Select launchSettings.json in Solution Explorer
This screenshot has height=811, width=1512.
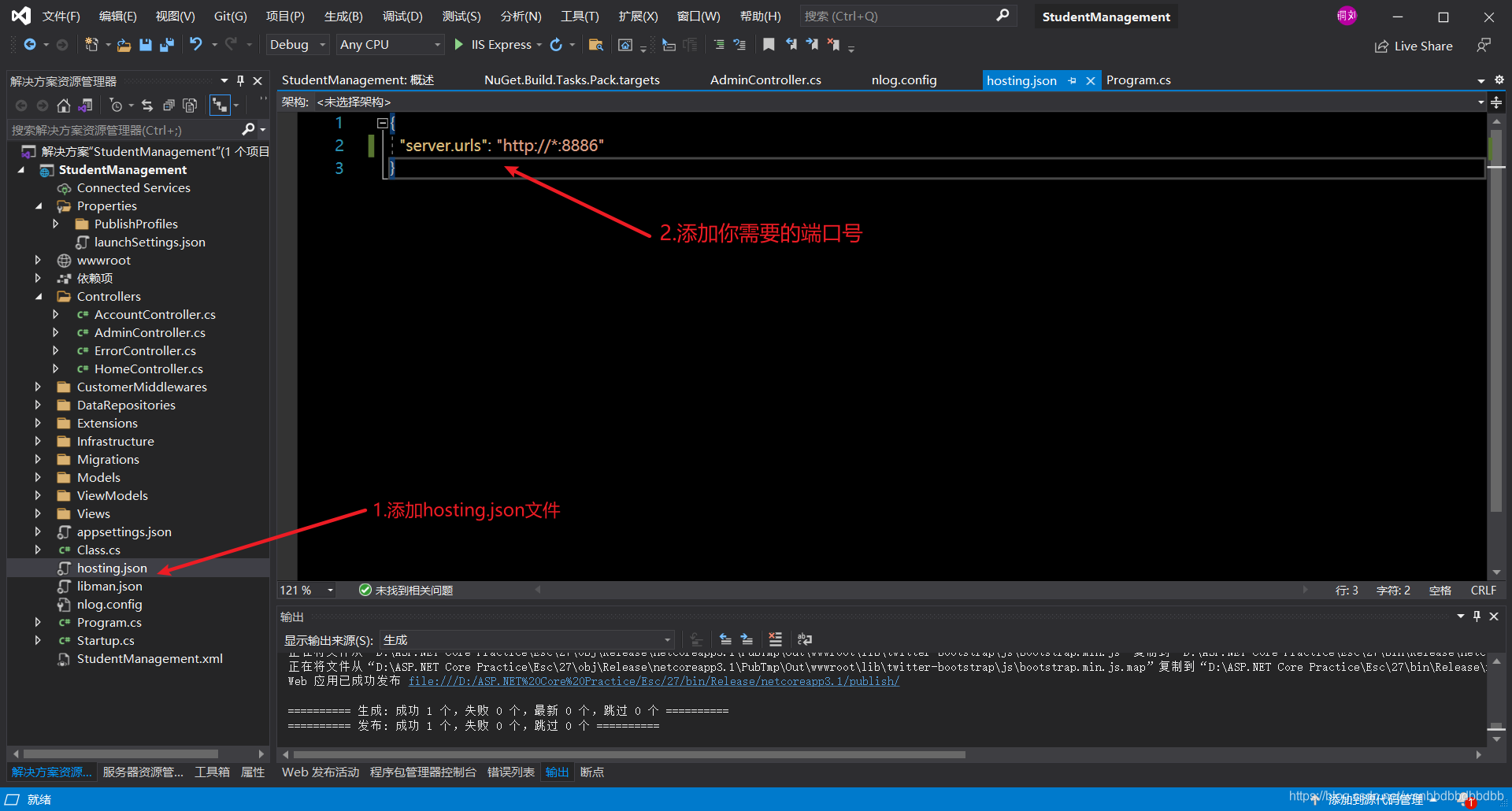point(150,242)
